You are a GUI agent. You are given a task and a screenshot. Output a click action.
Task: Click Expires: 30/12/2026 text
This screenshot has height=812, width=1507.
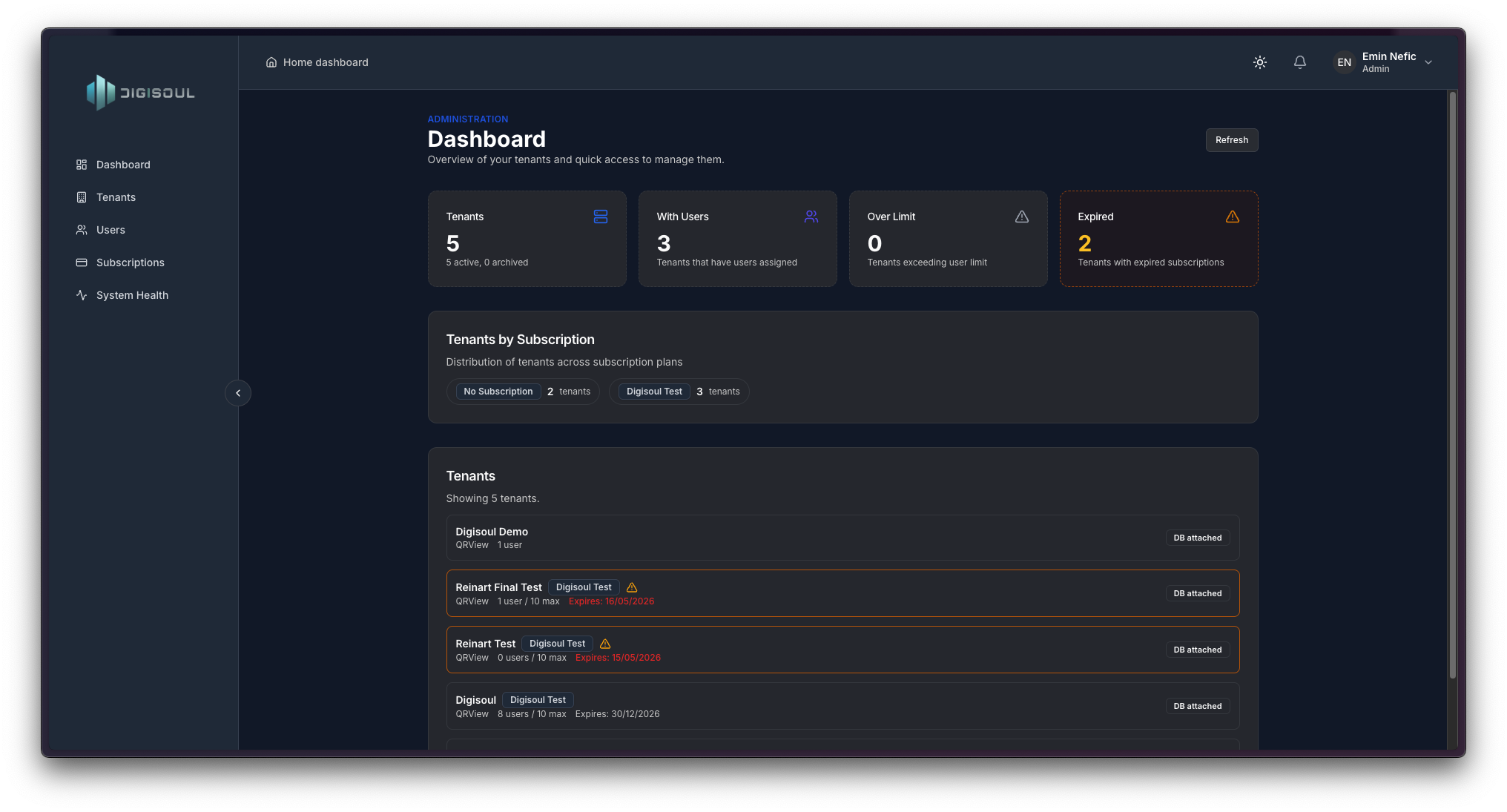(617, 714)
